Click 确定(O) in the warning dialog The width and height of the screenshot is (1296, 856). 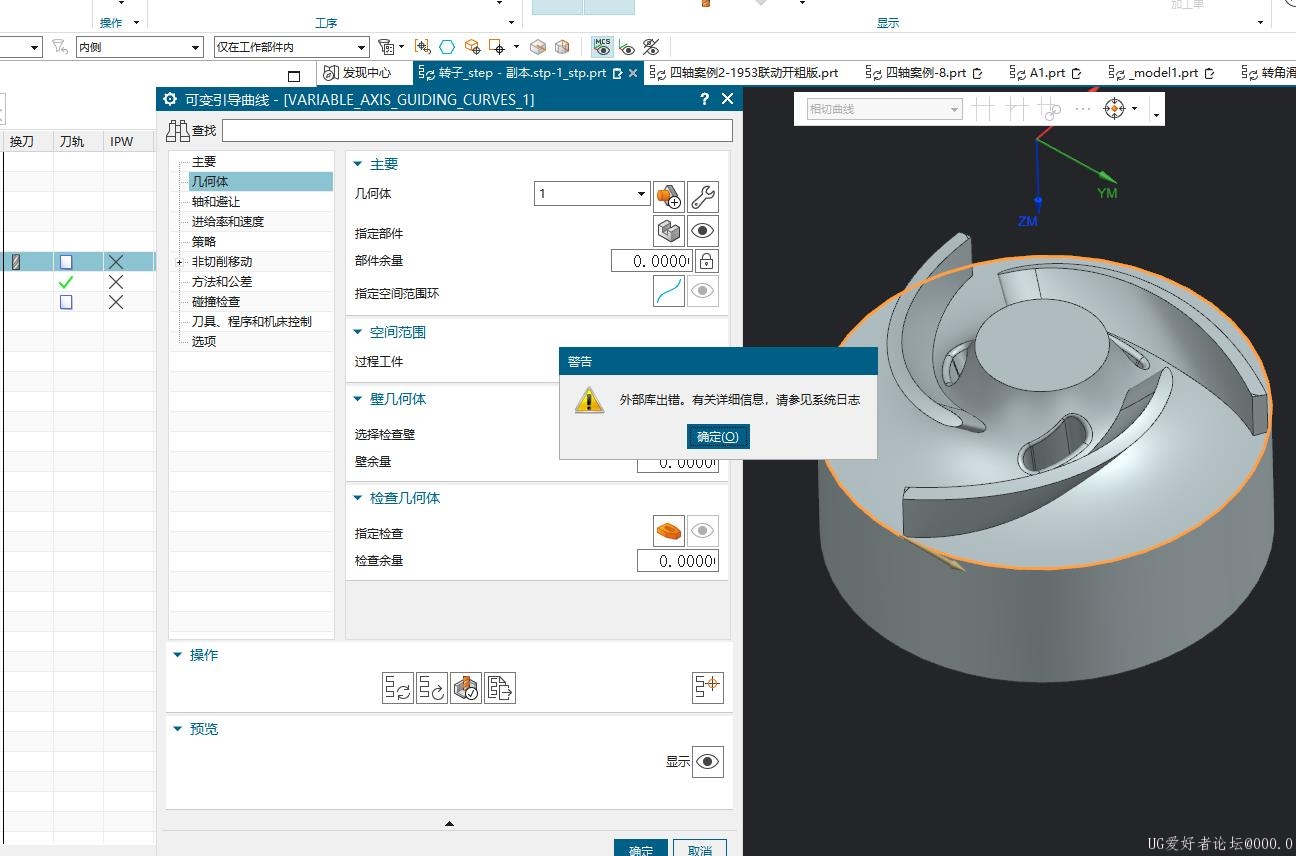tap(718, 437)
